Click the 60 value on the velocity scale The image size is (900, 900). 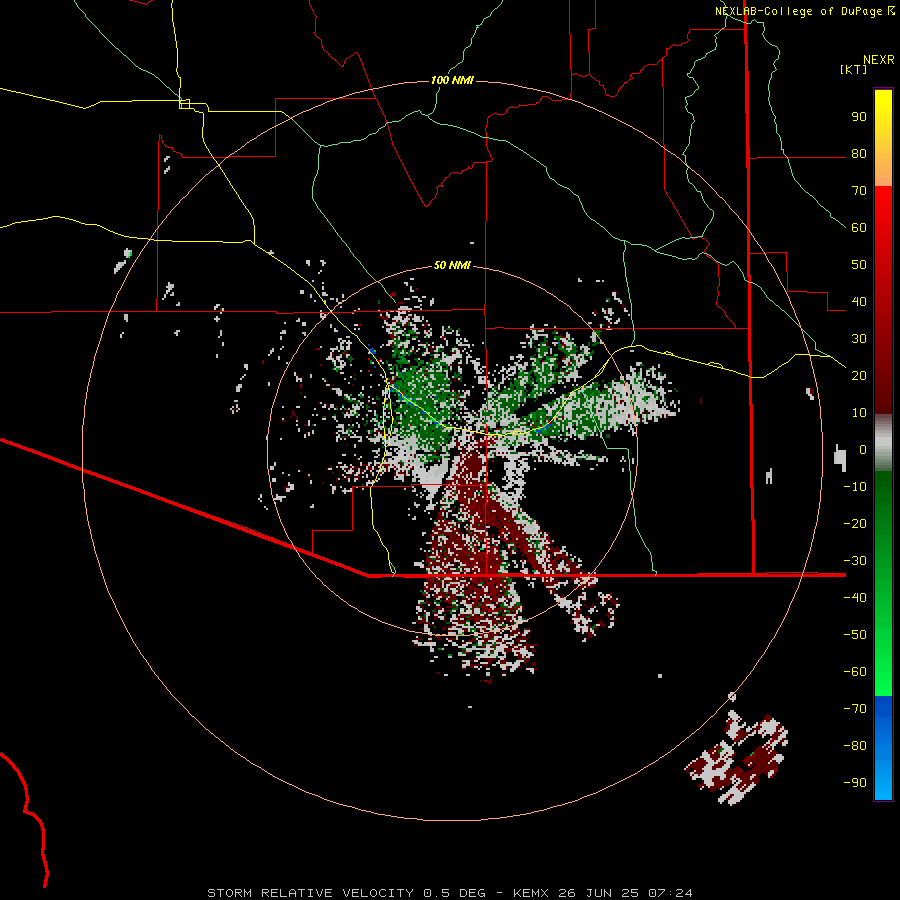[859, 228]
